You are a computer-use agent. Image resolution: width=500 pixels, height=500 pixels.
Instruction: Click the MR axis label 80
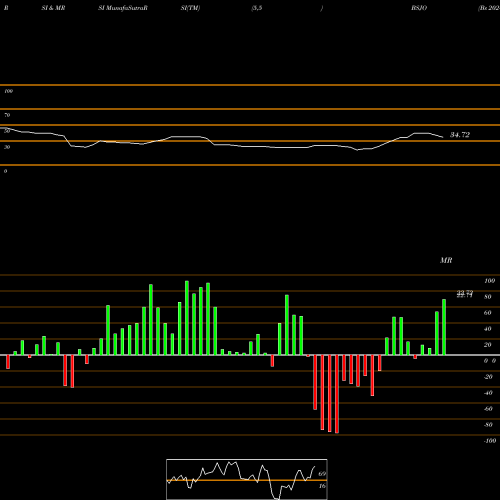[x=488, y=297]
